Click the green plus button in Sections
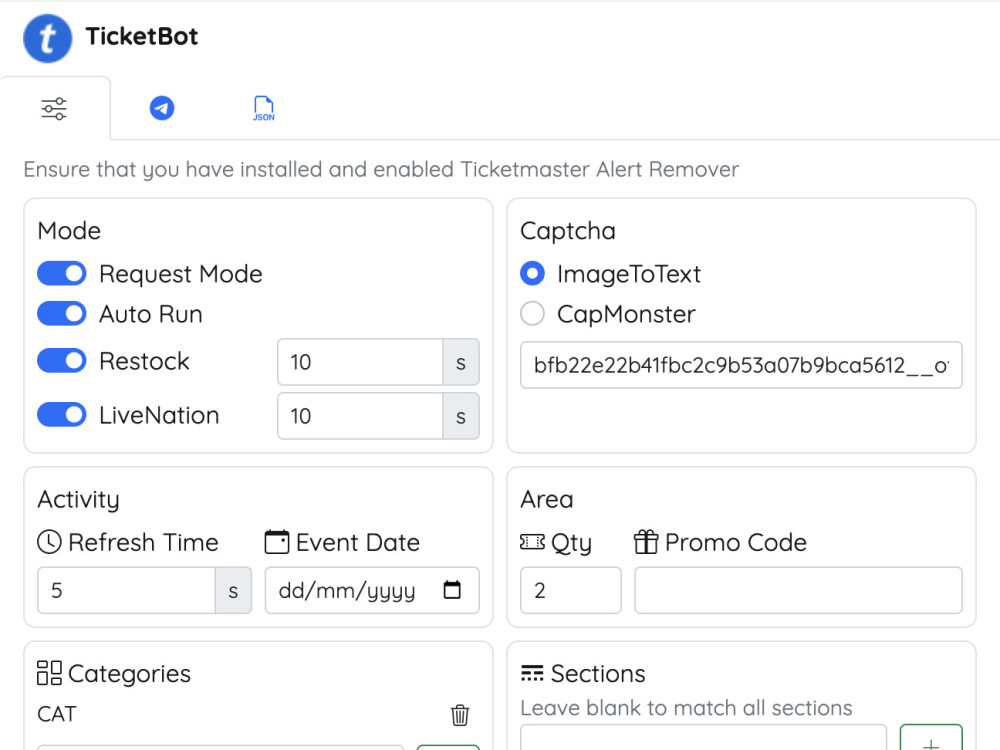This screenshot has height=750, width=1000. (x=930, y=738)
